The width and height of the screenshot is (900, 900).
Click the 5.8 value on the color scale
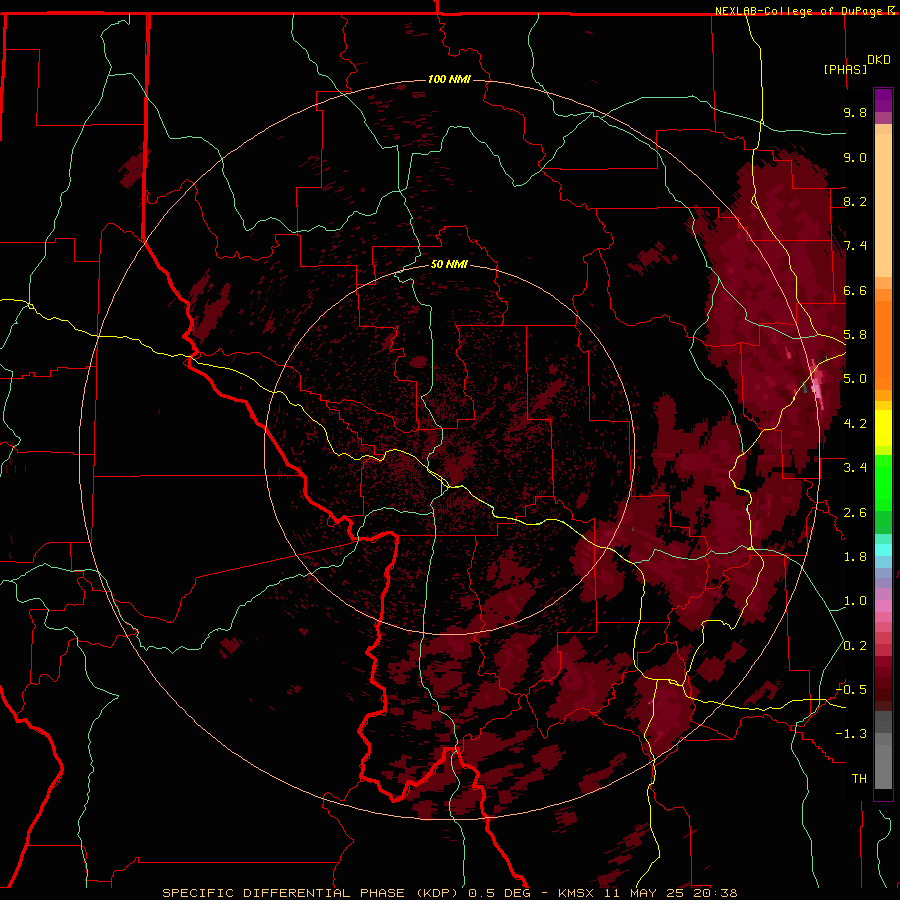[x=855, y=335]
